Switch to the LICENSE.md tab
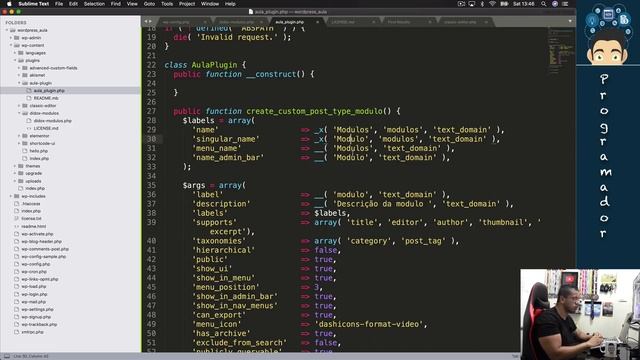This screenshot has height=360, width=640. pyautogui.click(x=343, y=22)
